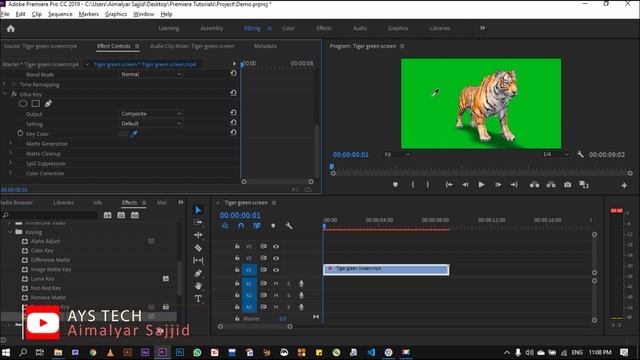This screenshot has width=640, height=360.
Task: Collapse the Keying effects folder
Action: point(10,232)
